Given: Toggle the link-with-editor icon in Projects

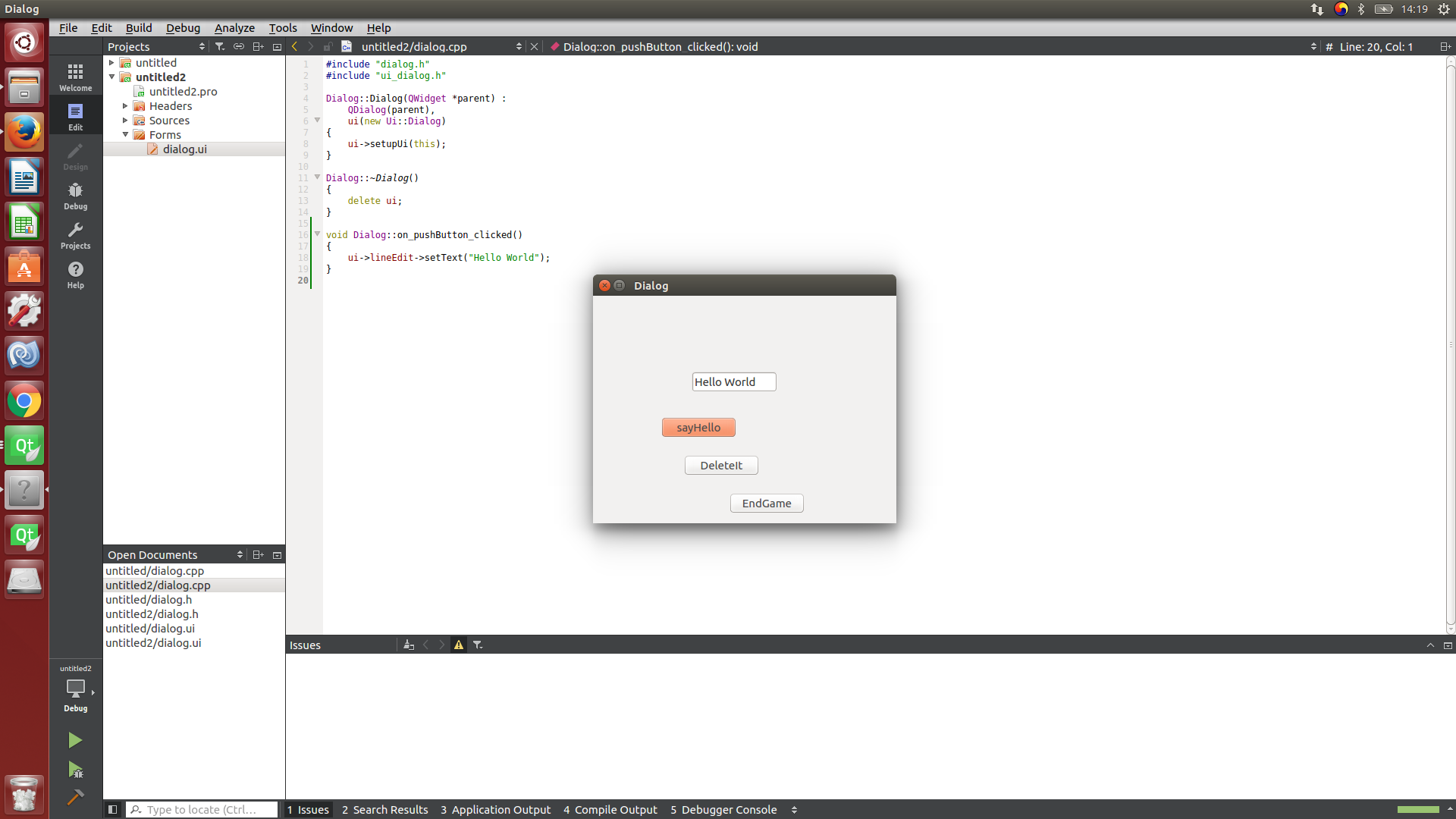Looking at the screenshot, I should (x=239, y=47).
